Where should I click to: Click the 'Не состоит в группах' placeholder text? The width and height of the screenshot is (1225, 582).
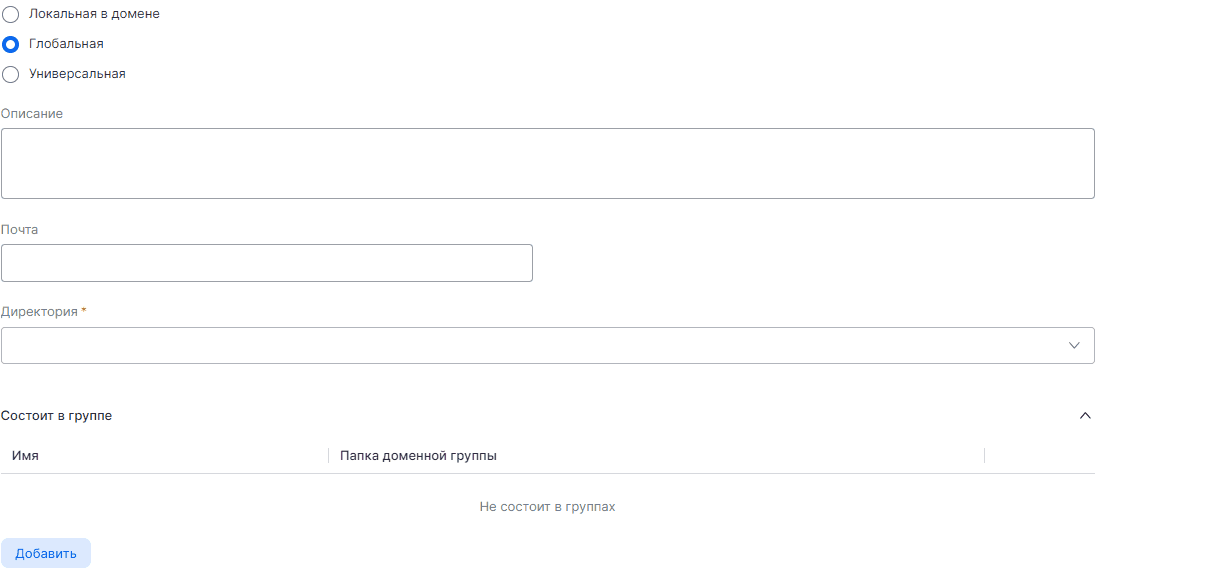point(547,507)
